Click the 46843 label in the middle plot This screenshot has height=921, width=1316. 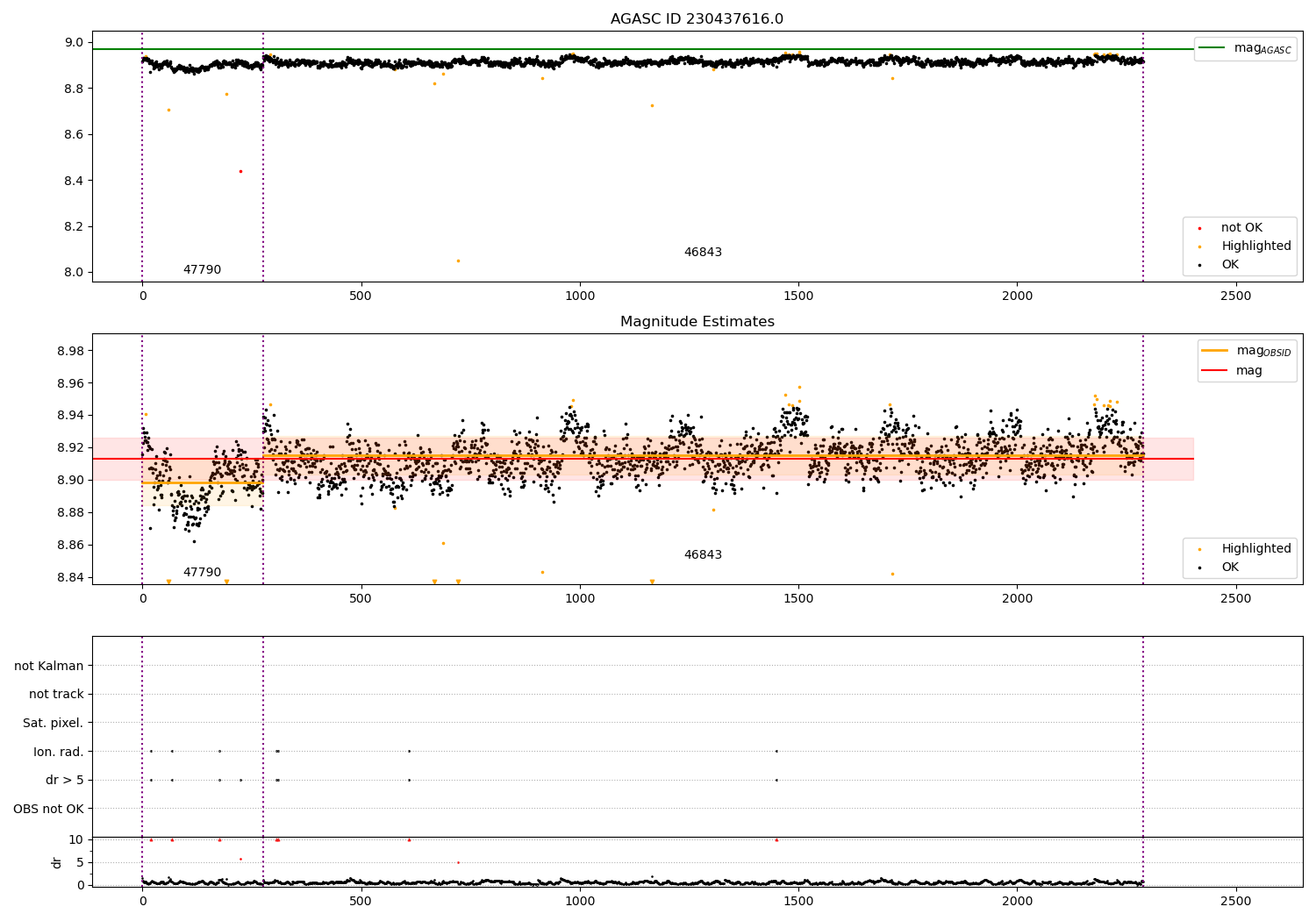pyautogui.click(x=703, y=555)
